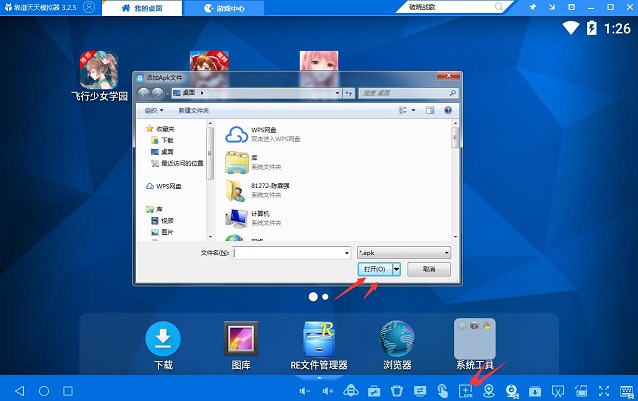Select the 81272 user folder in file list
Screen dimensions: 638x401
[257, 190]
